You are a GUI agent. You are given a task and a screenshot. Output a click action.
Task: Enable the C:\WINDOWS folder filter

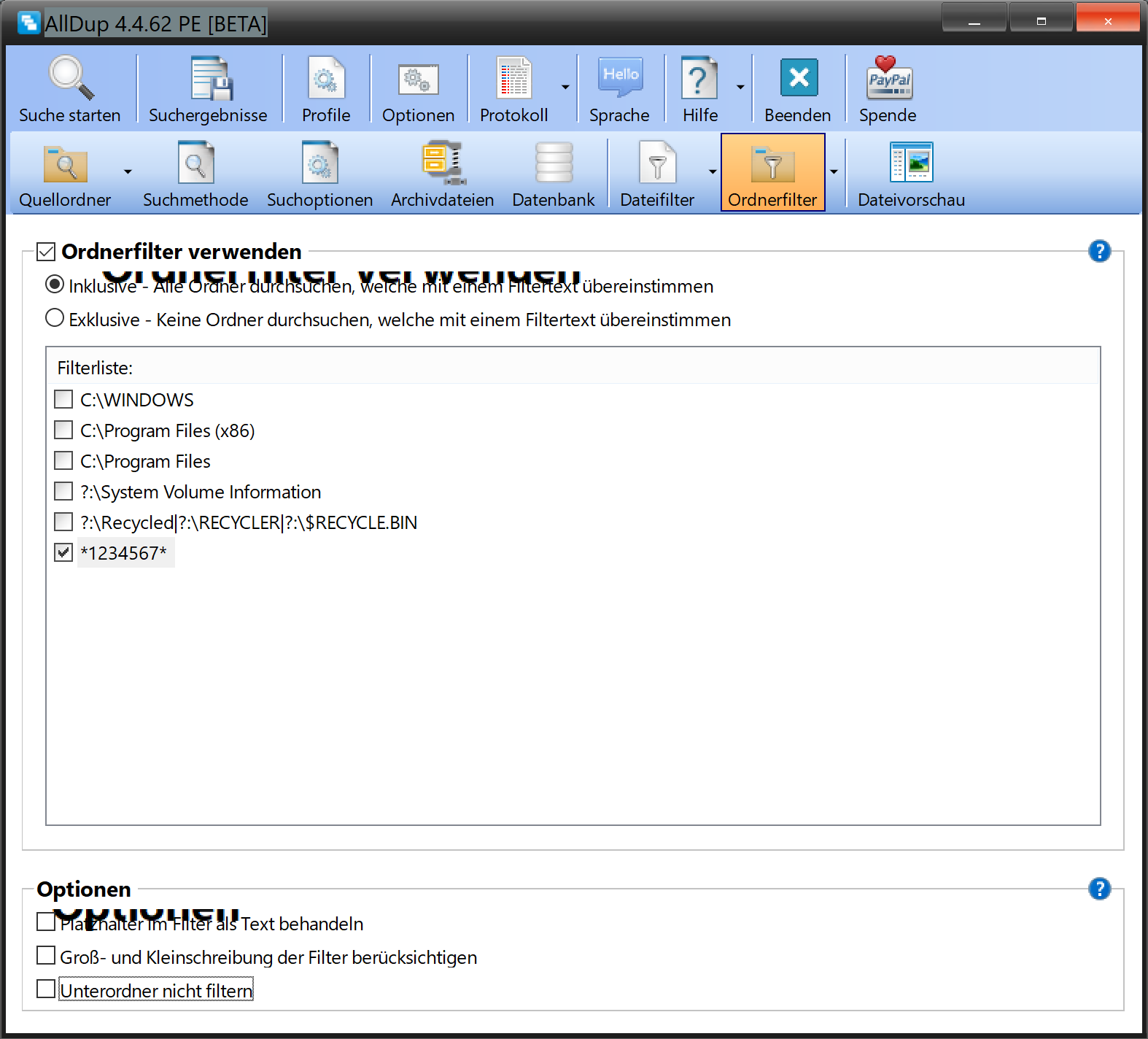[63, 400]
